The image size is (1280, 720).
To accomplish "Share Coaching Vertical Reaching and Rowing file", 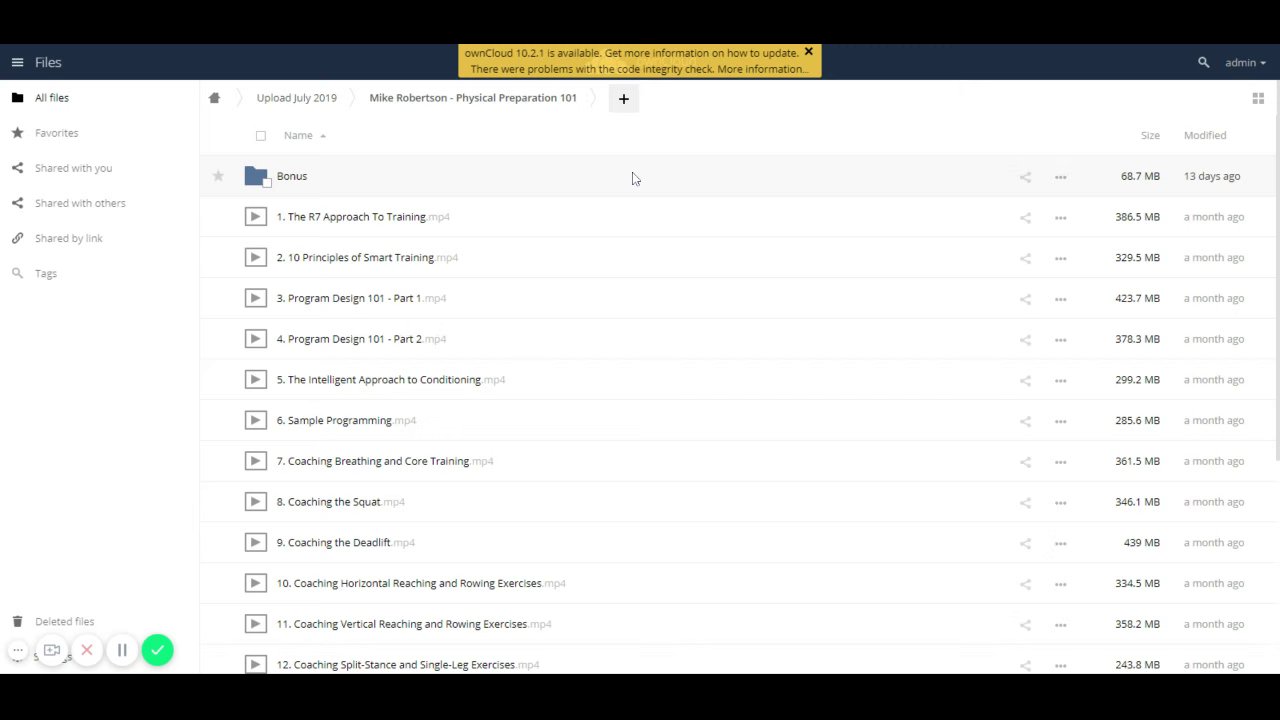I will pos(1025,625).
